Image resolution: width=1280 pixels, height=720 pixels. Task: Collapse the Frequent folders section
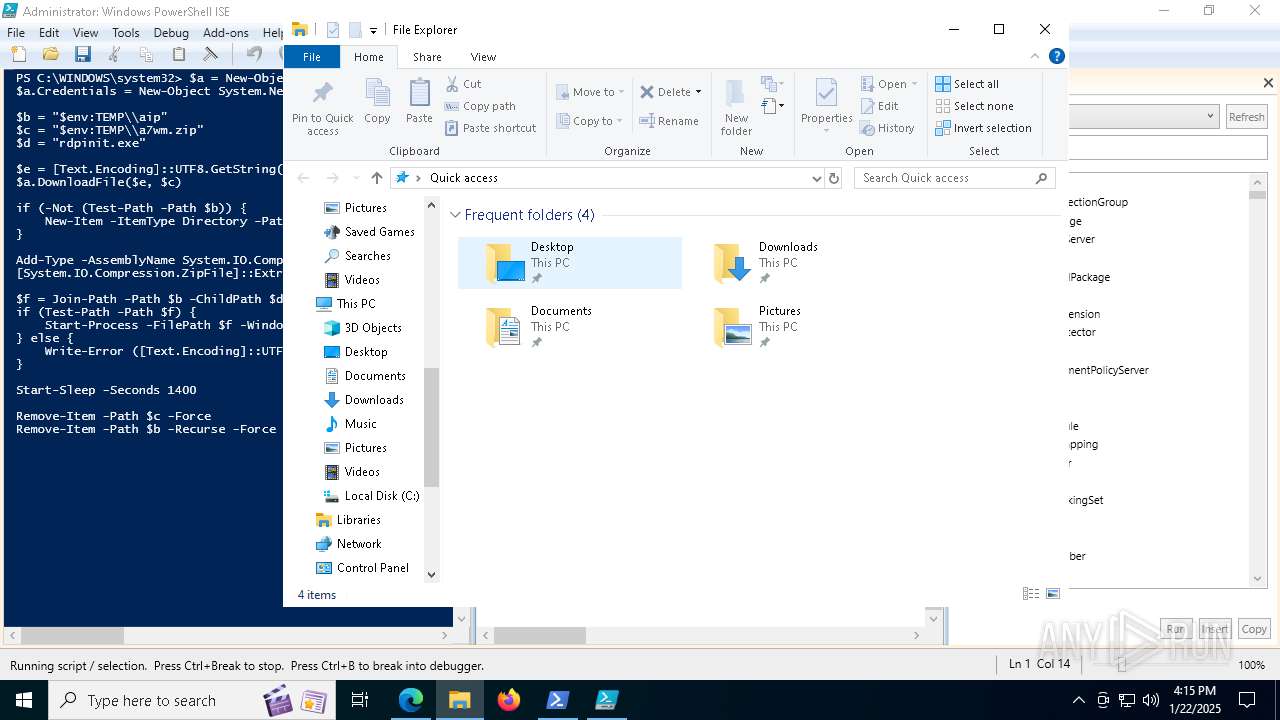coord(455,215)
